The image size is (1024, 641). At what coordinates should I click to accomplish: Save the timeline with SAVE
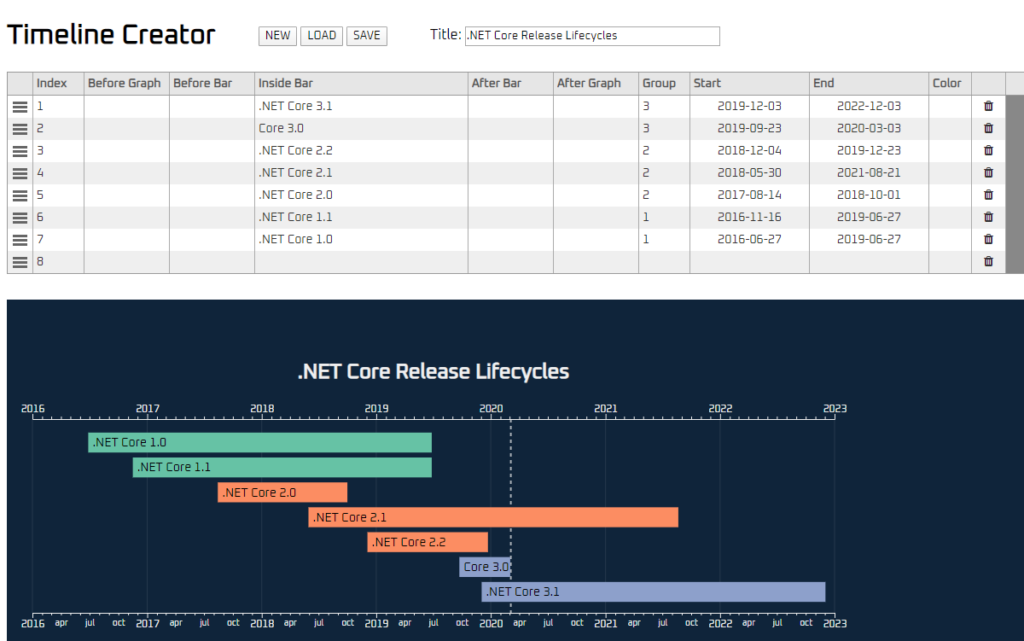366,35
